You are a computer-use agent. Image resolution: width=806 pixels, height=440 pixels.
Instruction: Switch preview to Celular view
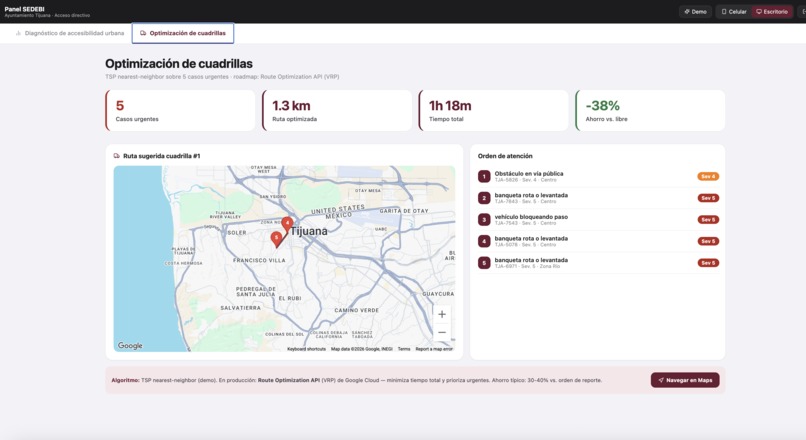tap(734, 11)
